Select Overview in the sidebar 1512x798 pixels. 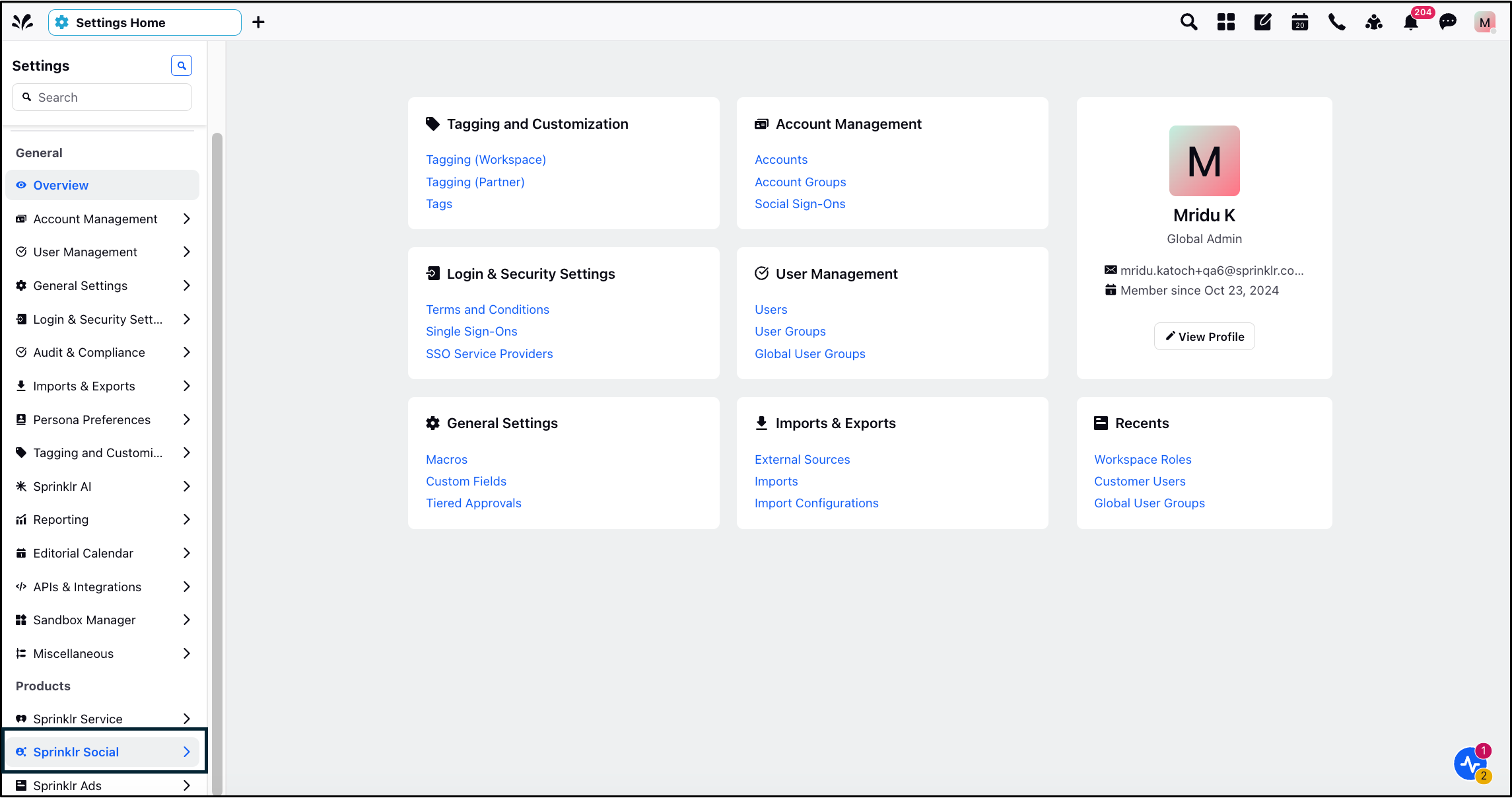(102, 185)
